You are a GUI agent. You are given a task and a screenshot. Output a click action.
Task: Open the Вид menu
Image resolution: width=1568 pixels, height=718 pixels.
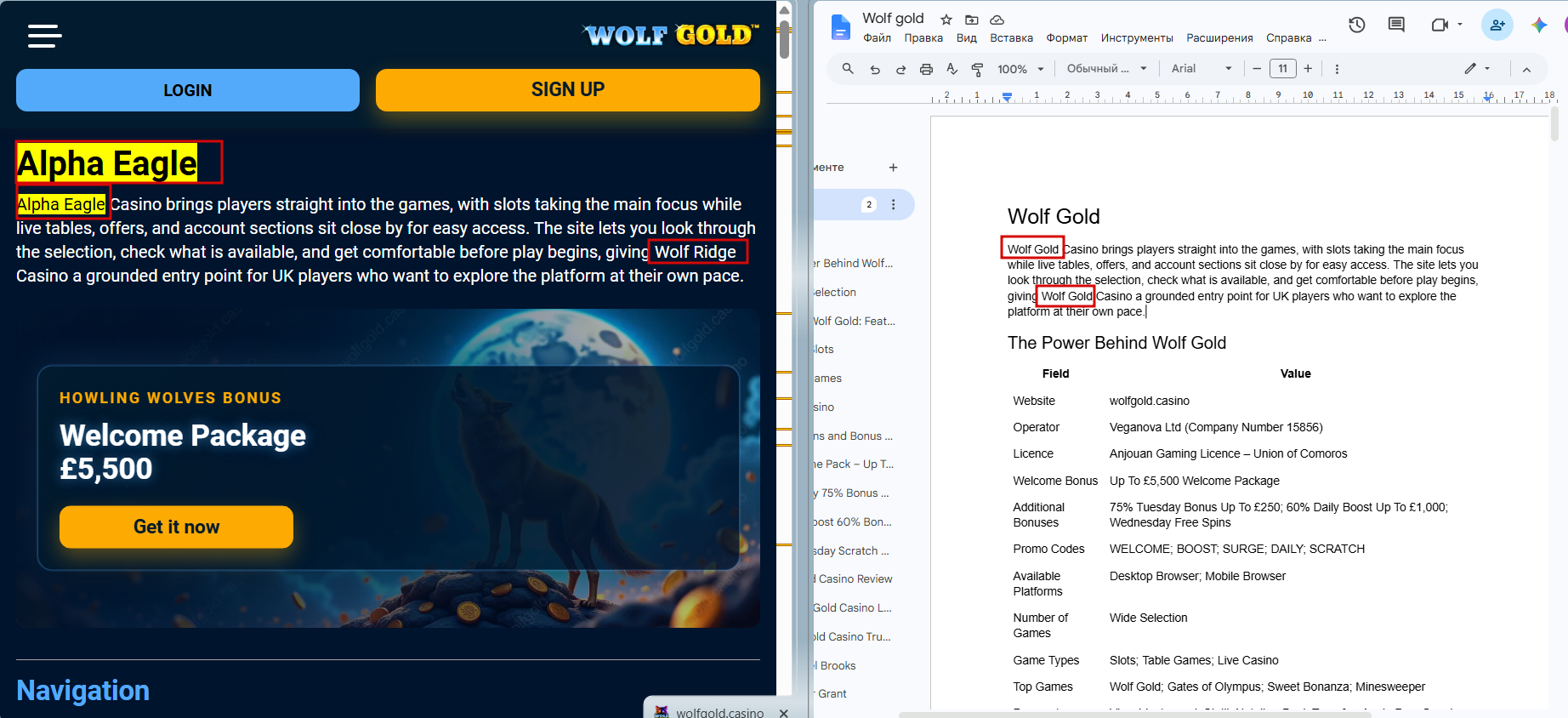966,38
